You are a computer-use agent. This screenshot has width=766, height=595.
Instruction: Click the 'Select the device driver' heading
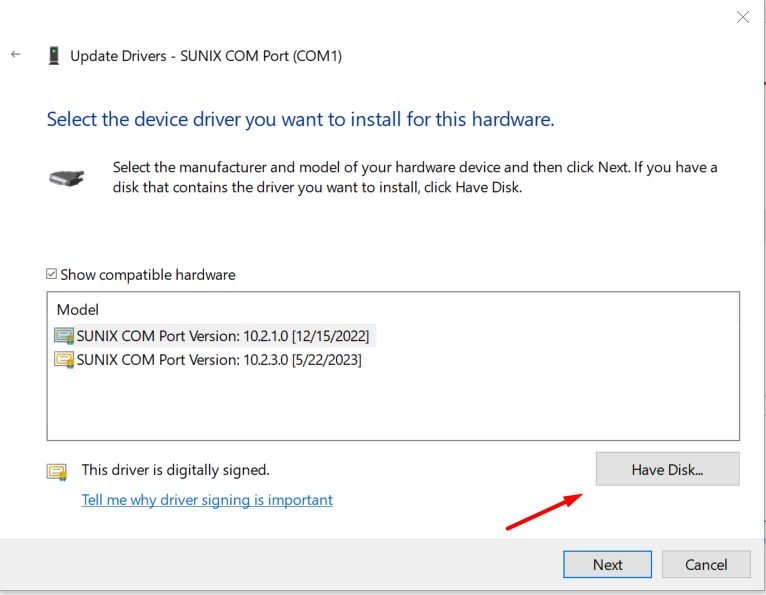point(300,120)
